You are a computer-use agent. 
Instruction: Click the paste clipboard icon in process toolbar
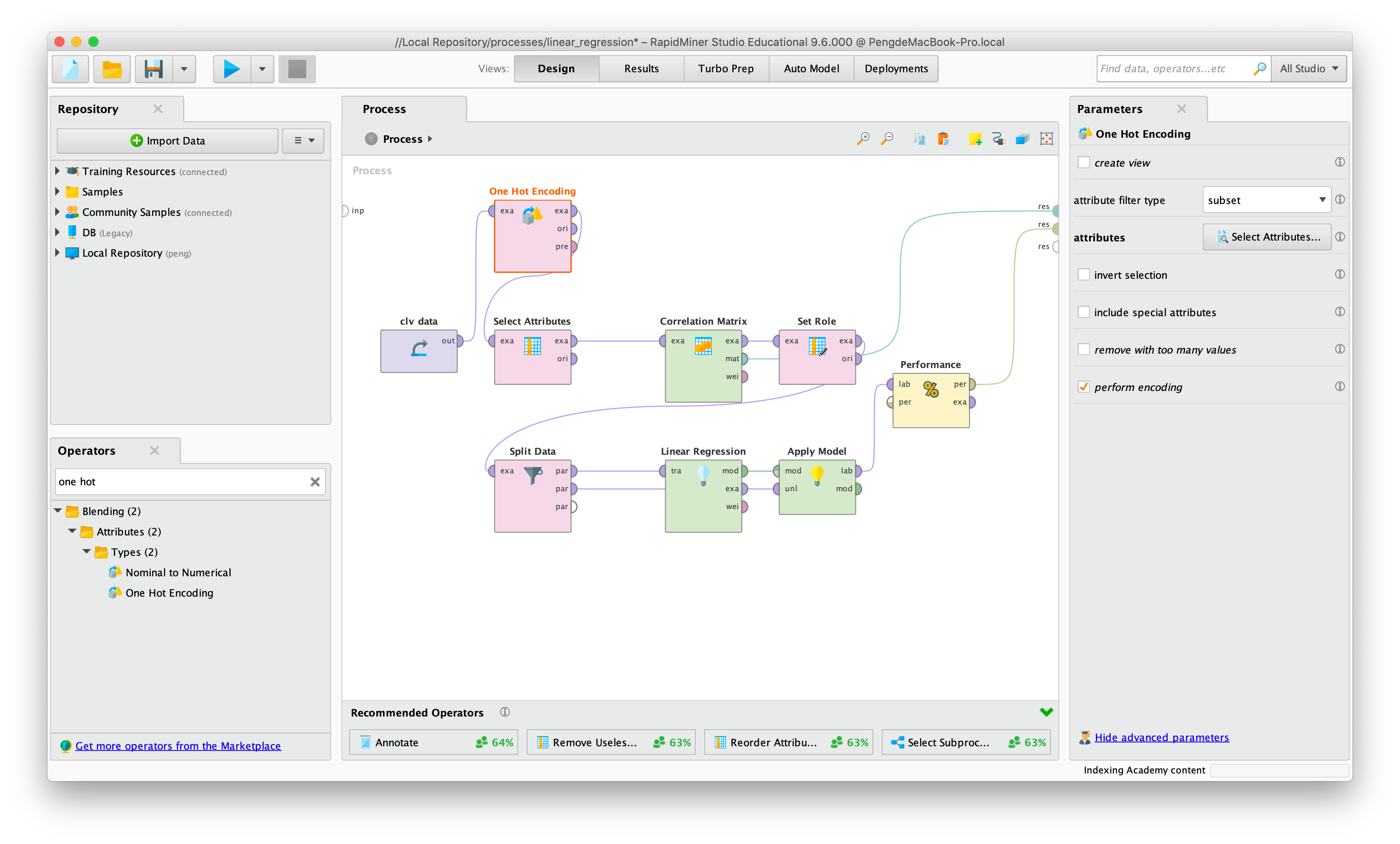[943, 139]
